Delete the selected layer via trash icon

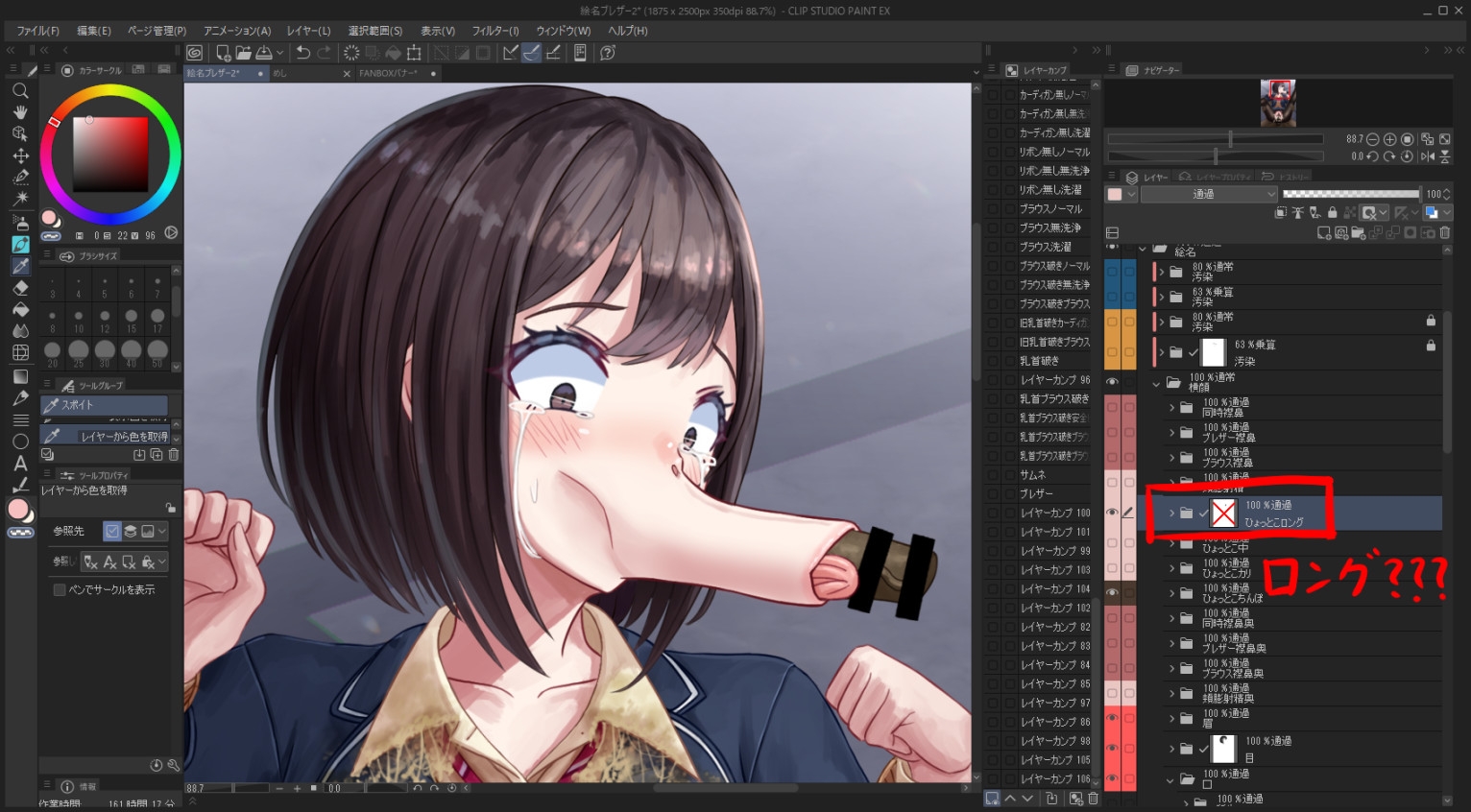point(1445,232)
